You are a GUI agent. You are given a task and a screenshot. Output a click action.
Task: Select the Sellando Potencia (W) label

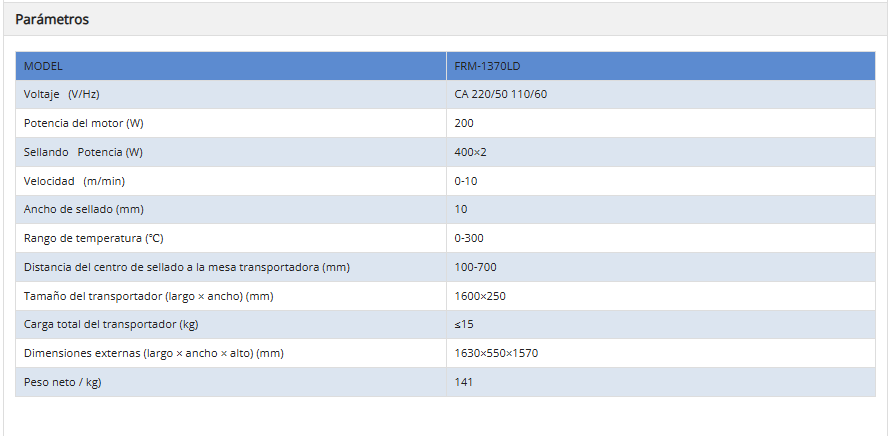pyautogui.click(x=83, y=152)
